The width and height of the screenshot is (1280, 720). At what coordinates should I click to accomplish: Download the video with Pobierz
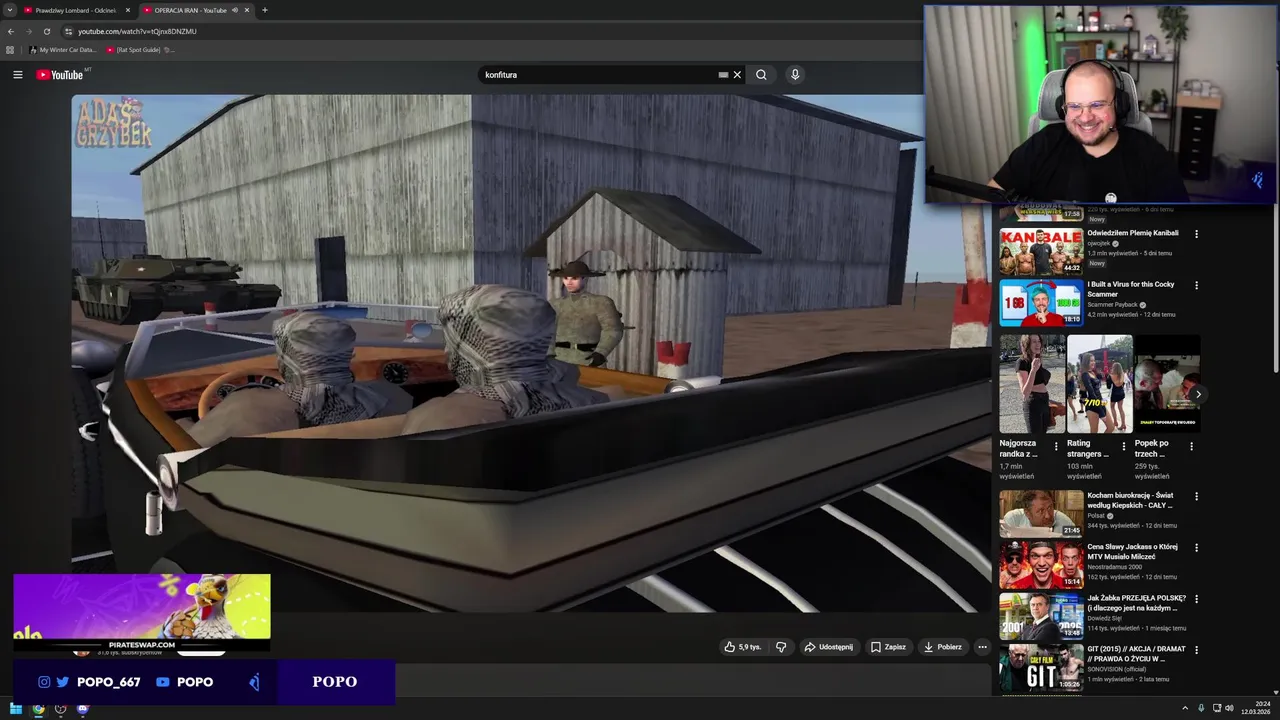coord(943,647)
